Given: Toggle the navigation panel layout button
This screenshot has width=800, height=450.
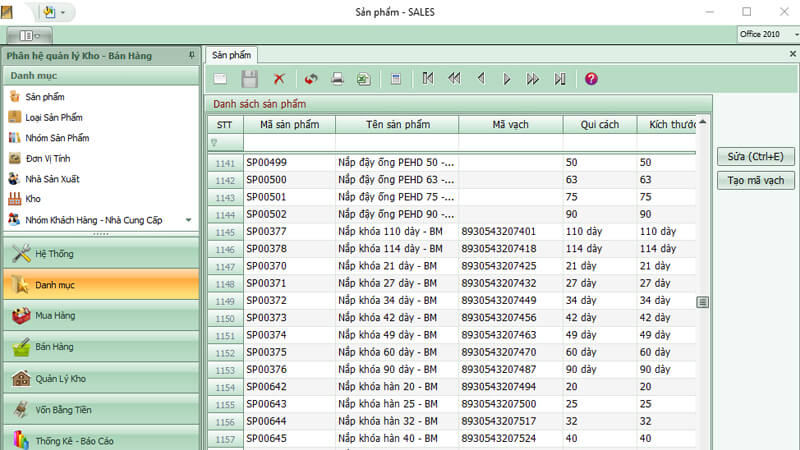Looking at the screenshot, I should point(29,35).
